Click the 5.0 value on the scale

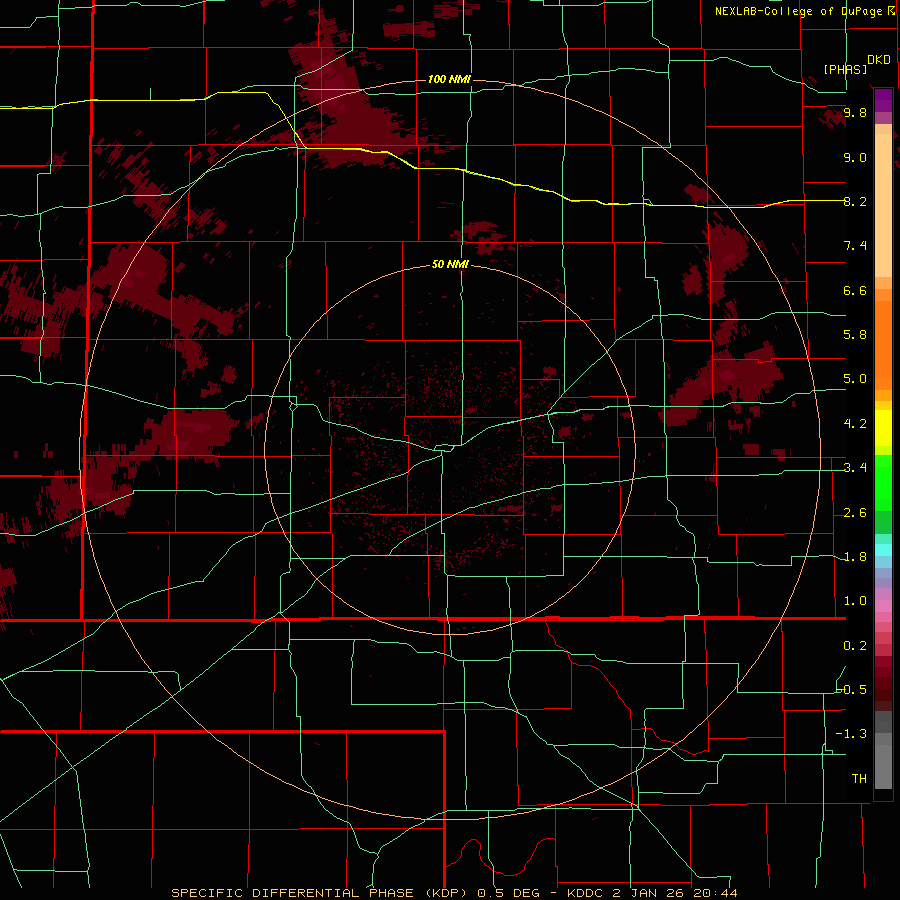855,379
